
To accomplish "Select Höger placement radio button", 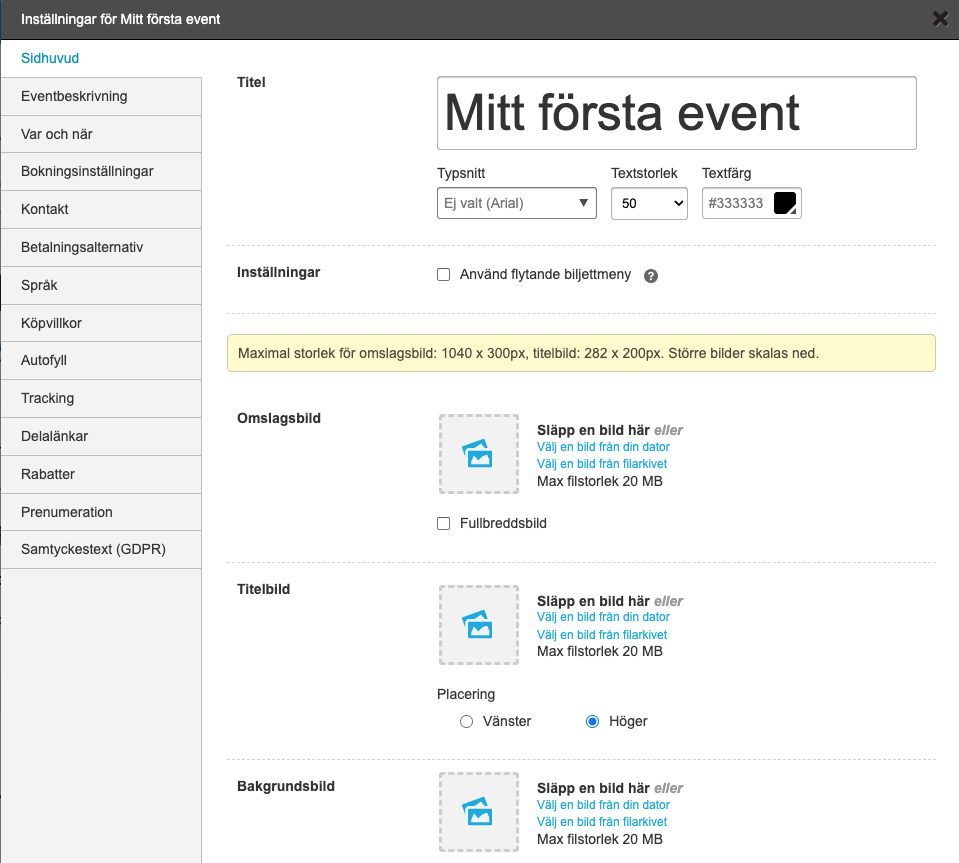I will click(x=593, y=721).
